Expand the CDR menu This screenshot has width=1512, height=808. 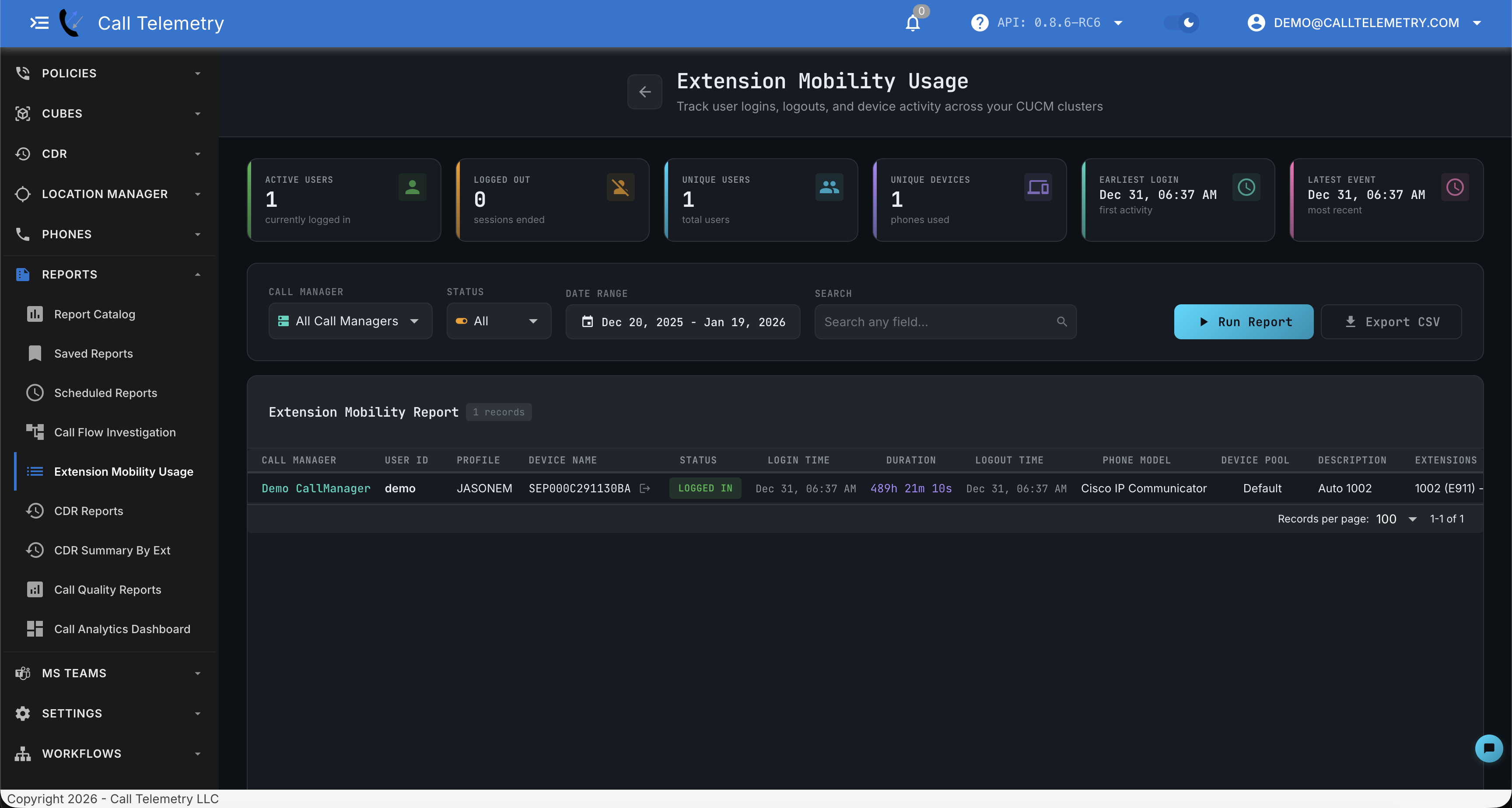pyautogui.click(x=109, y=154)
